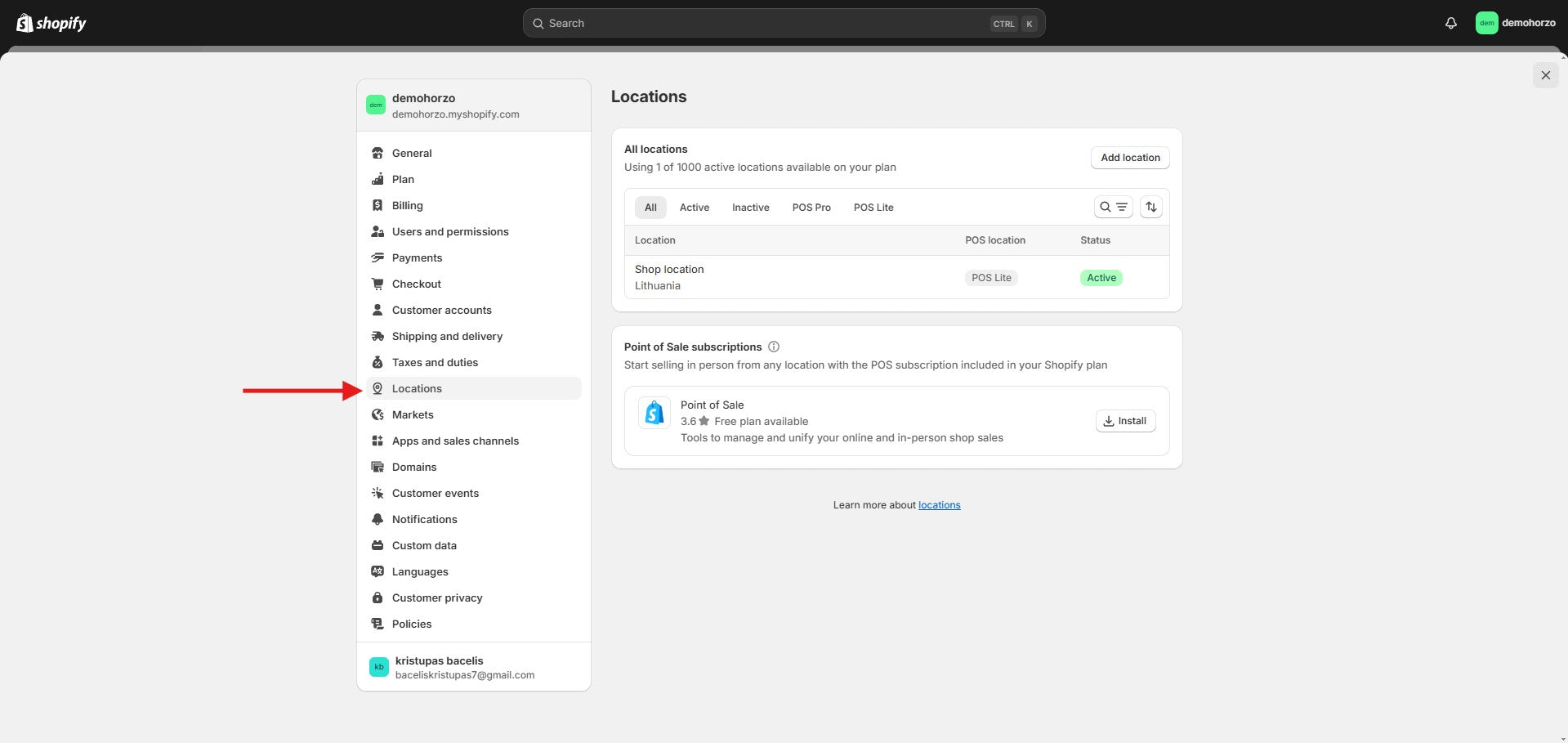Switch to the Active locations tab

[x=694, y=208]
